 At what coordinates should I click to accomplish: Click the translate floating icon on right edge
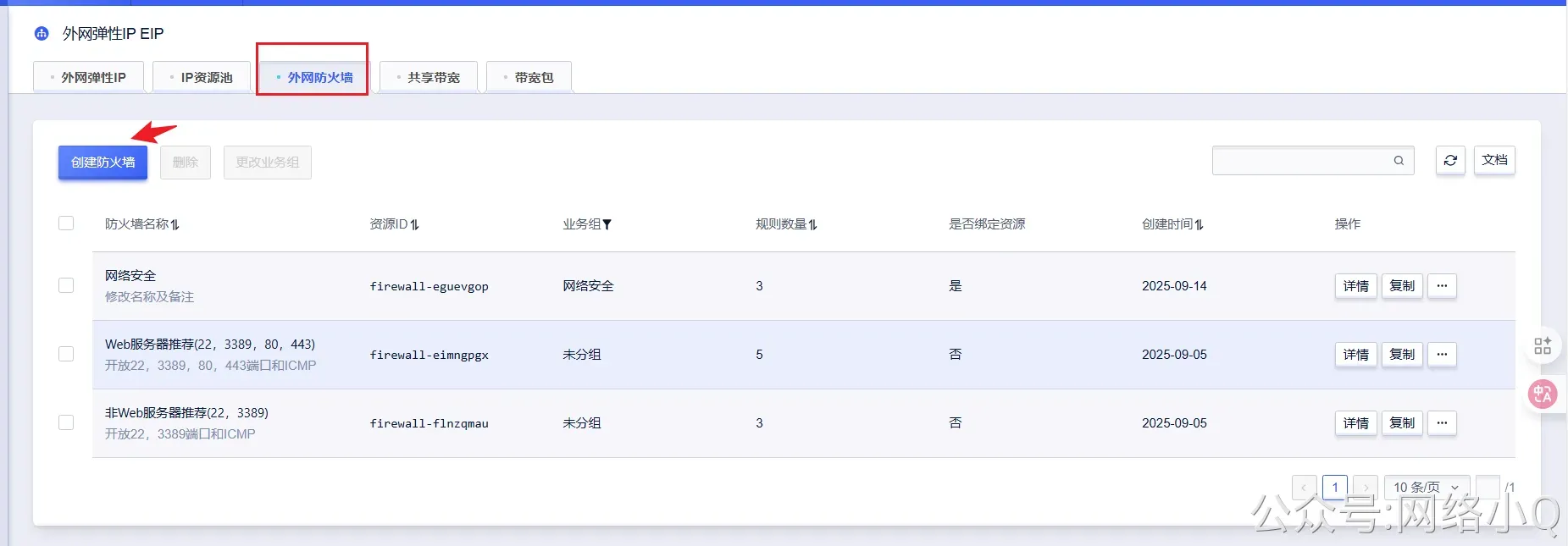click(x=1543, y=394)
